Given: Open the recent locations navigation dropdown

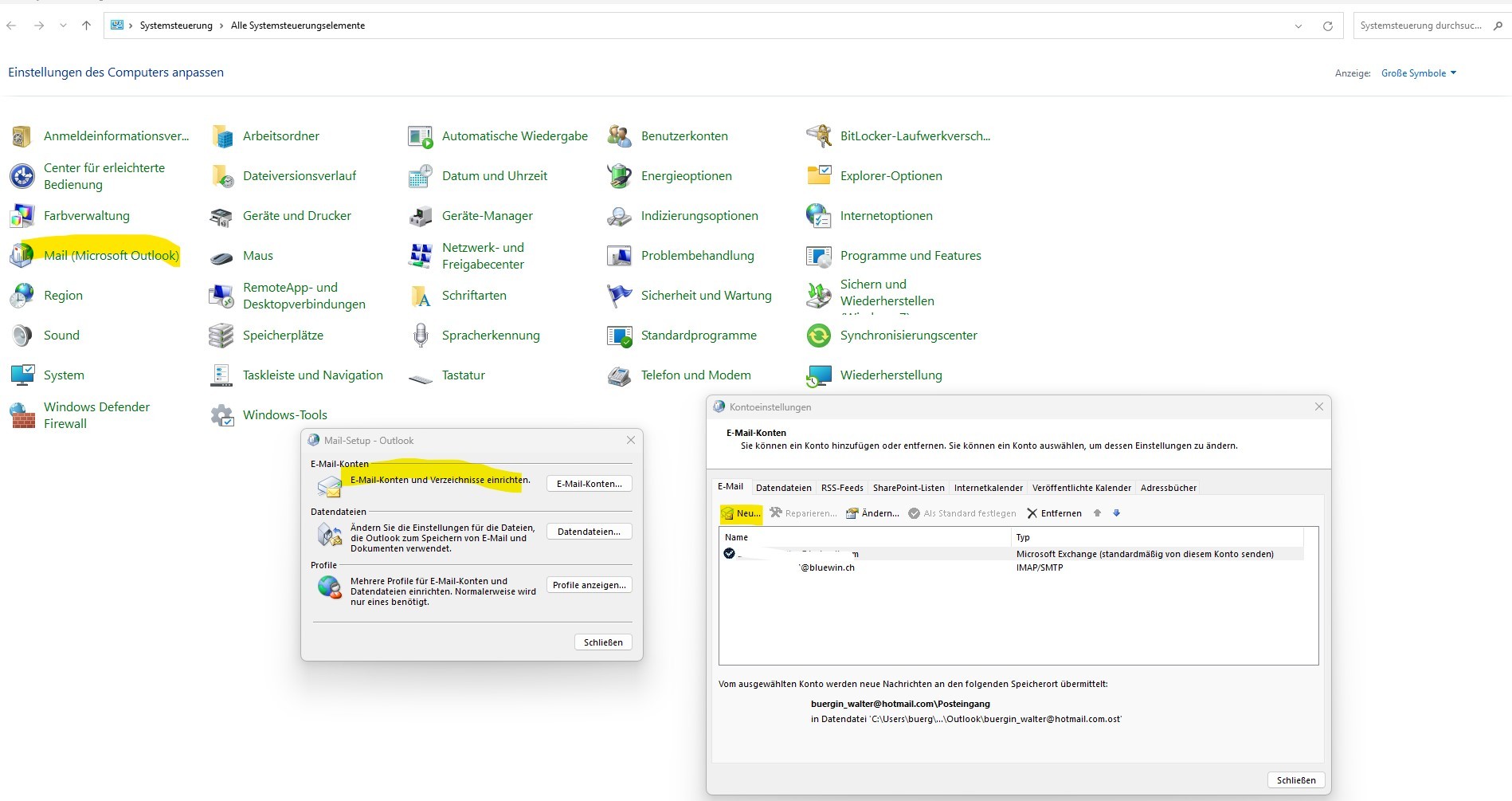Looking at the screenshot, I should [x=63, y=26].
